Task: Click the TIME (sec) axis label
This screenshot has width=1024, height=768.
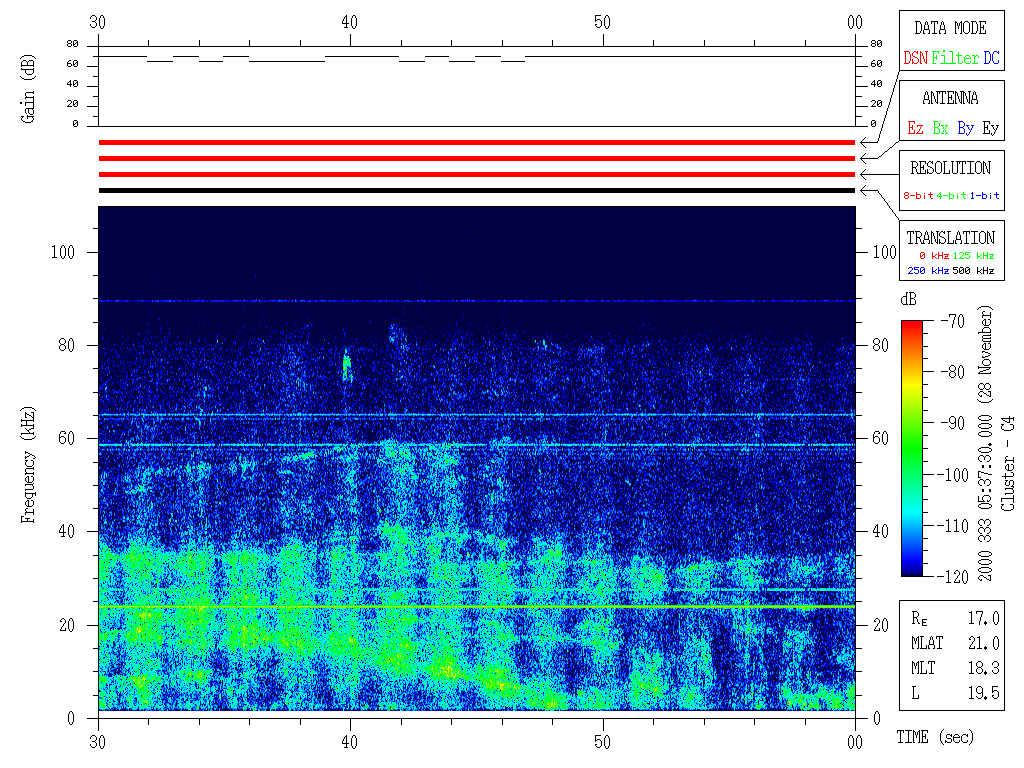Action: pos(933,738)
